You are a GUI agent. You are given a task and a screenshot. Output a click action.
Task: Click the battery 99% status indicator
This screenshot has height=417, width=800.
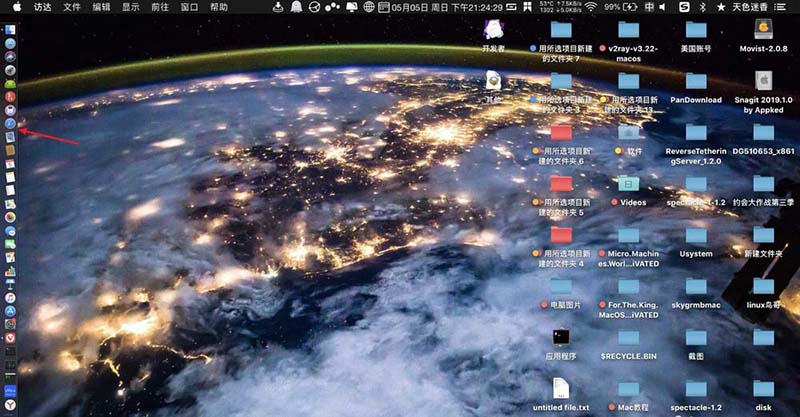tap(622, 7)
